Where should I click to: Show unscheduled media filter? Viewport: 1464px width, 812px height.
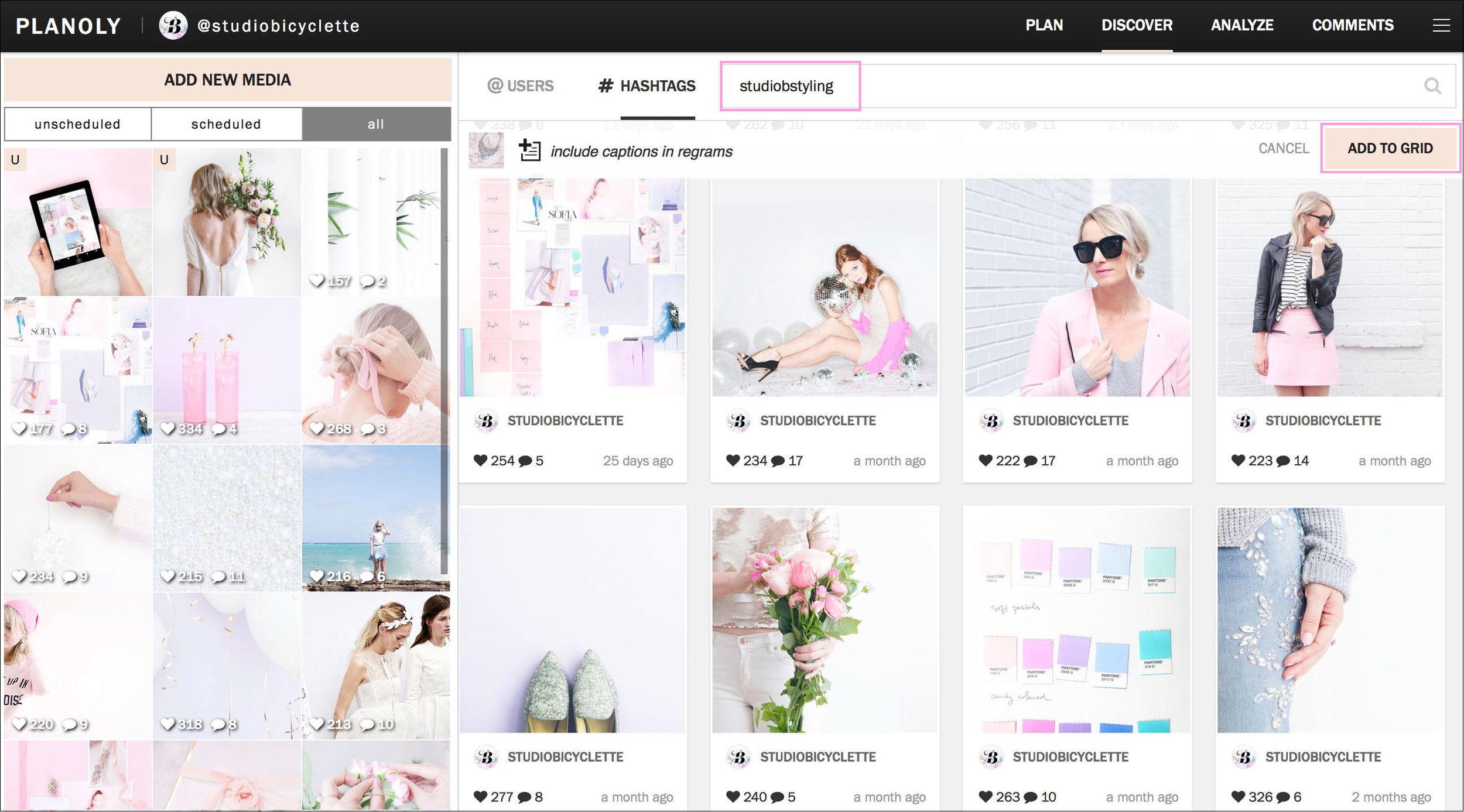[77, 124]
